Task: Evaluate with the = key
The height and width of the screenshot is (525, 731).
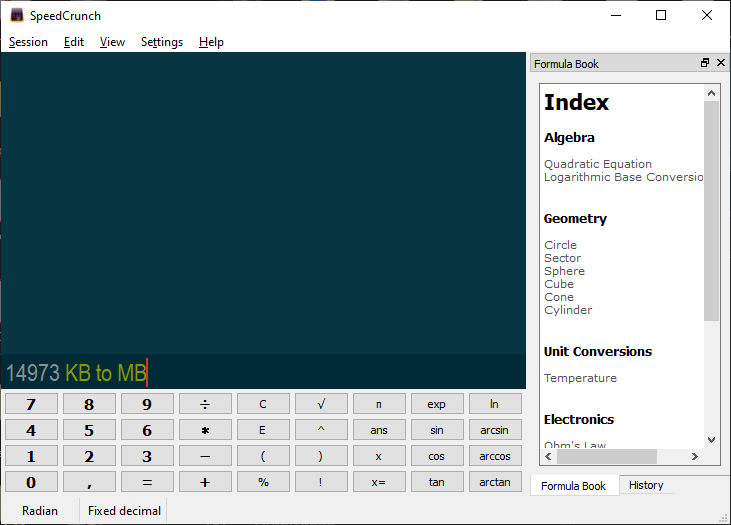Action: (147, 482)
